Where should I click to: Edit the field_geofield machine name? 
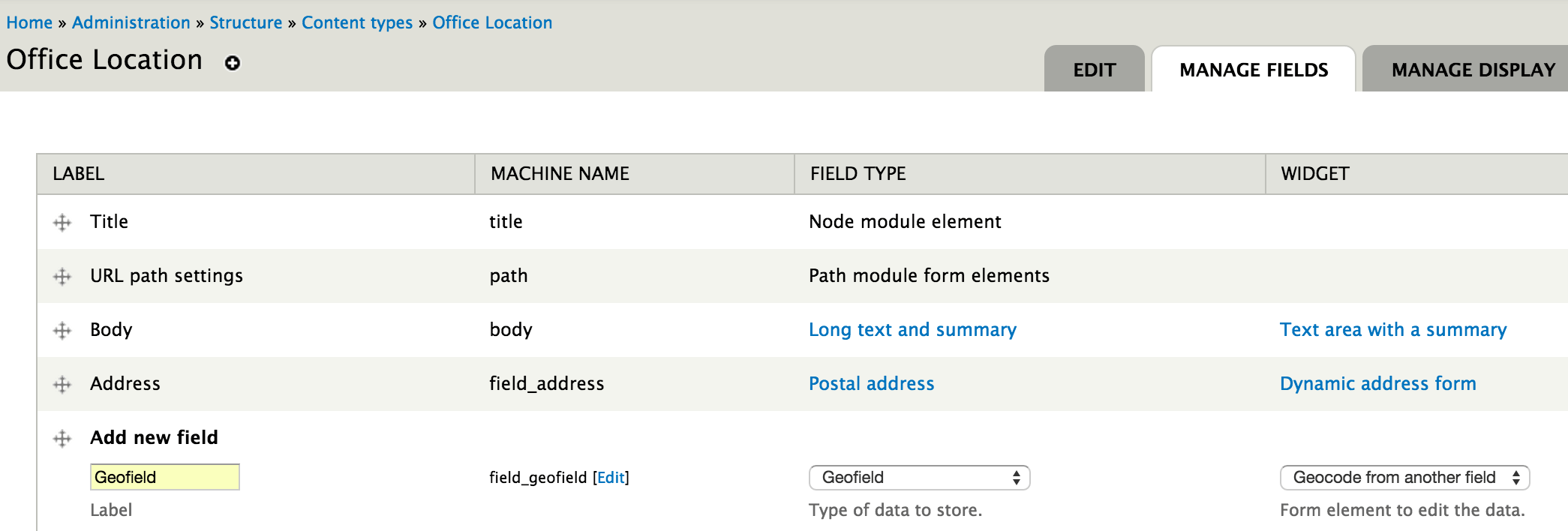[x=611, y=478]
